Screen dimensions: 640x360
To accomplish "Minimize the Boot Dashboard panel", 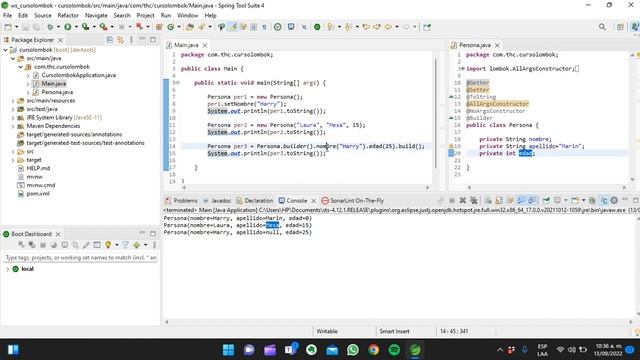I will point(142,234).
